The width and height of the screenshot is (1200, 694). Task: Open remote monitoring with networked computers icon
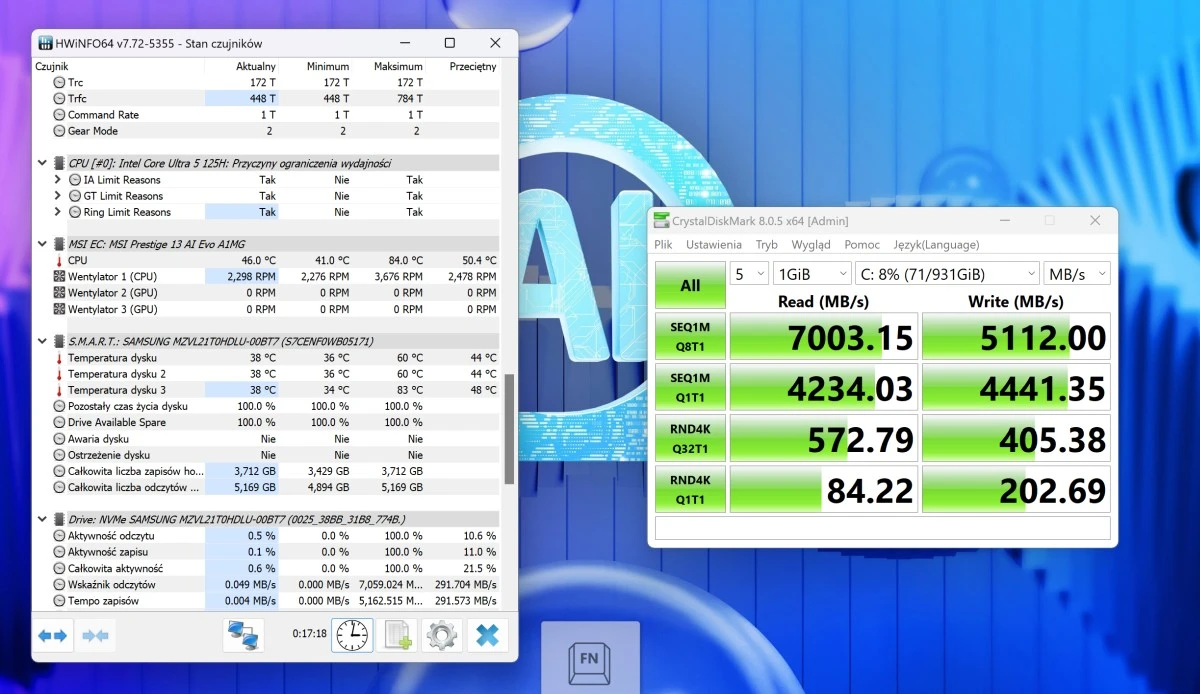pos(243,634)
